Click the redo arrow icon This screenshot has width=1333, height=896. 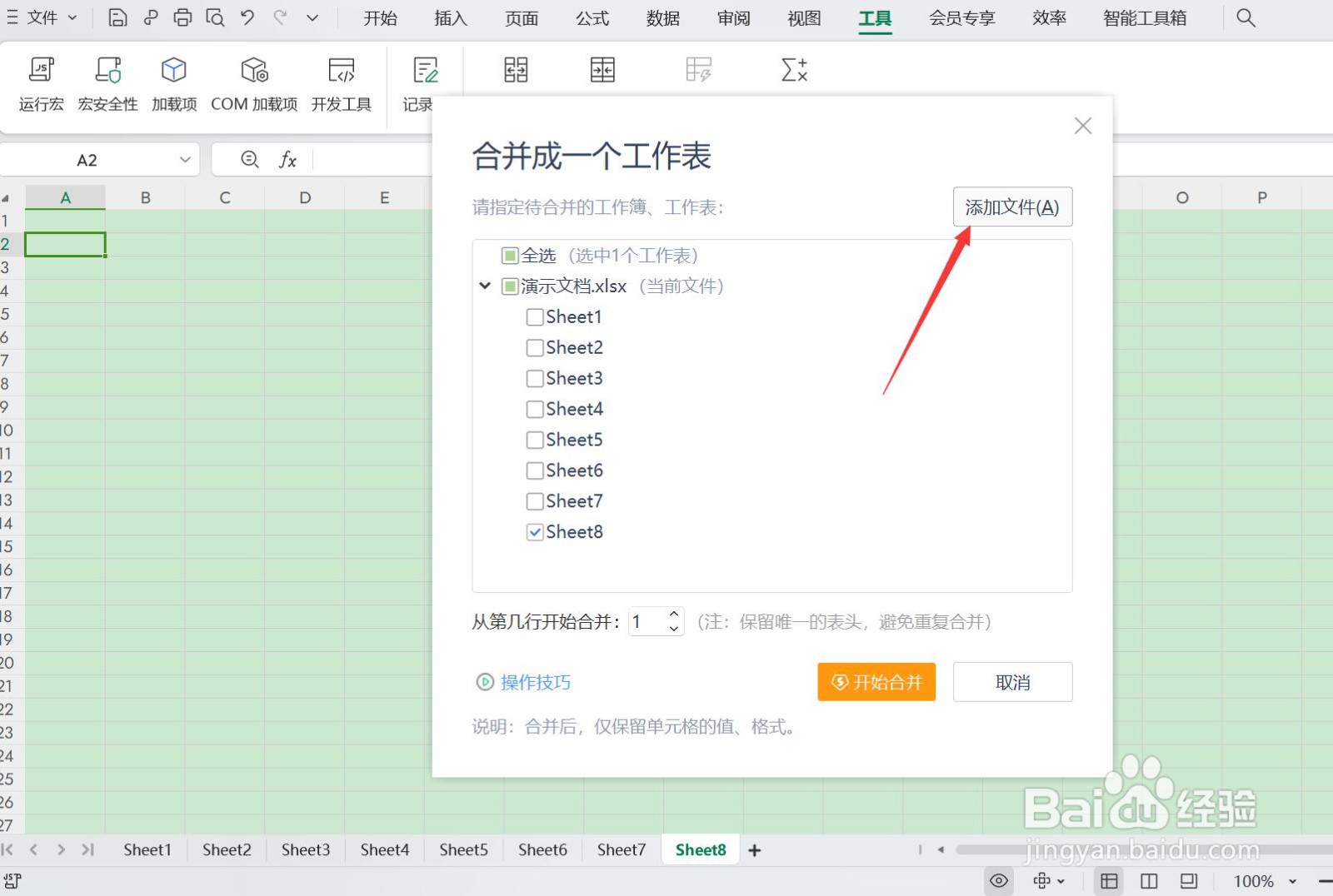click(x=280, y=17)
